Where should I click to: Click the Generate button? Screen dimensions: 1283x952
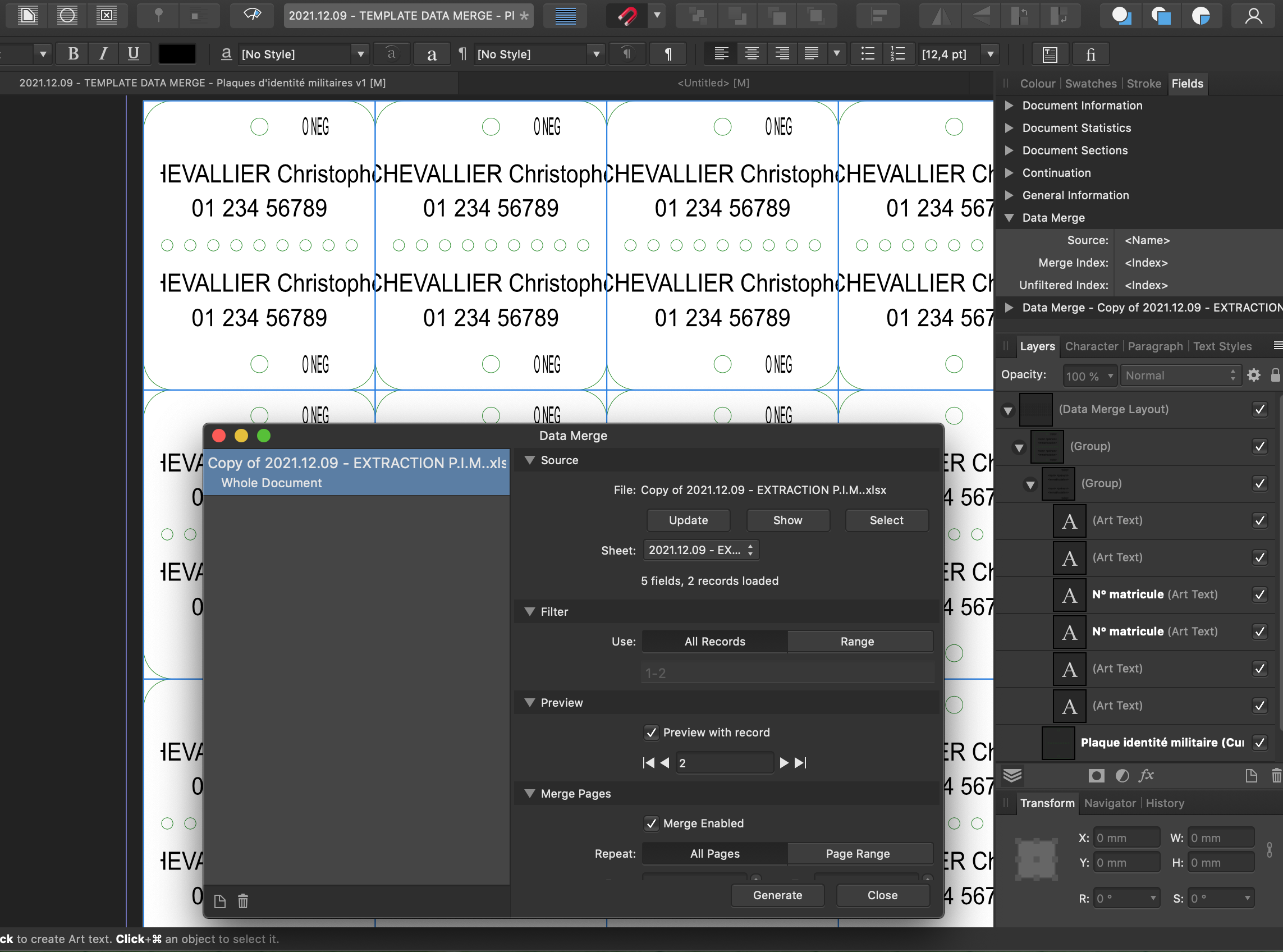coord(778,895)
